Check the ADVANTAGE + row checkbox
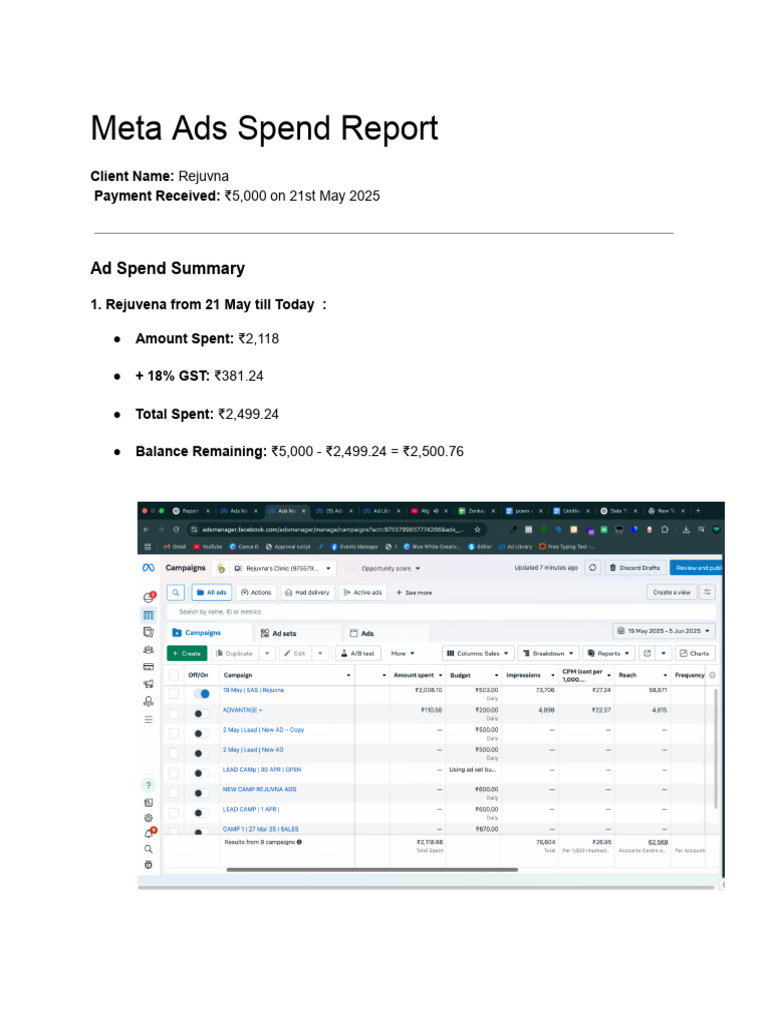 [174, 713]
